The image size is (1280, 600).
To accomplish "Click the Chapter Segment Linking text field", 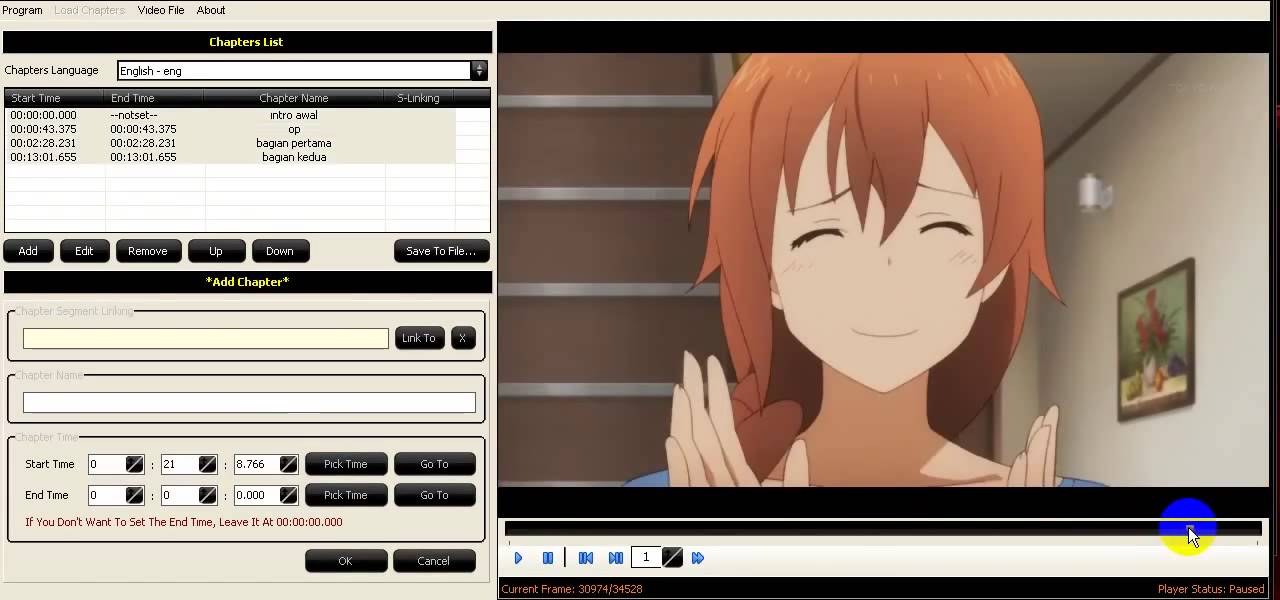I will click(206, 339).
